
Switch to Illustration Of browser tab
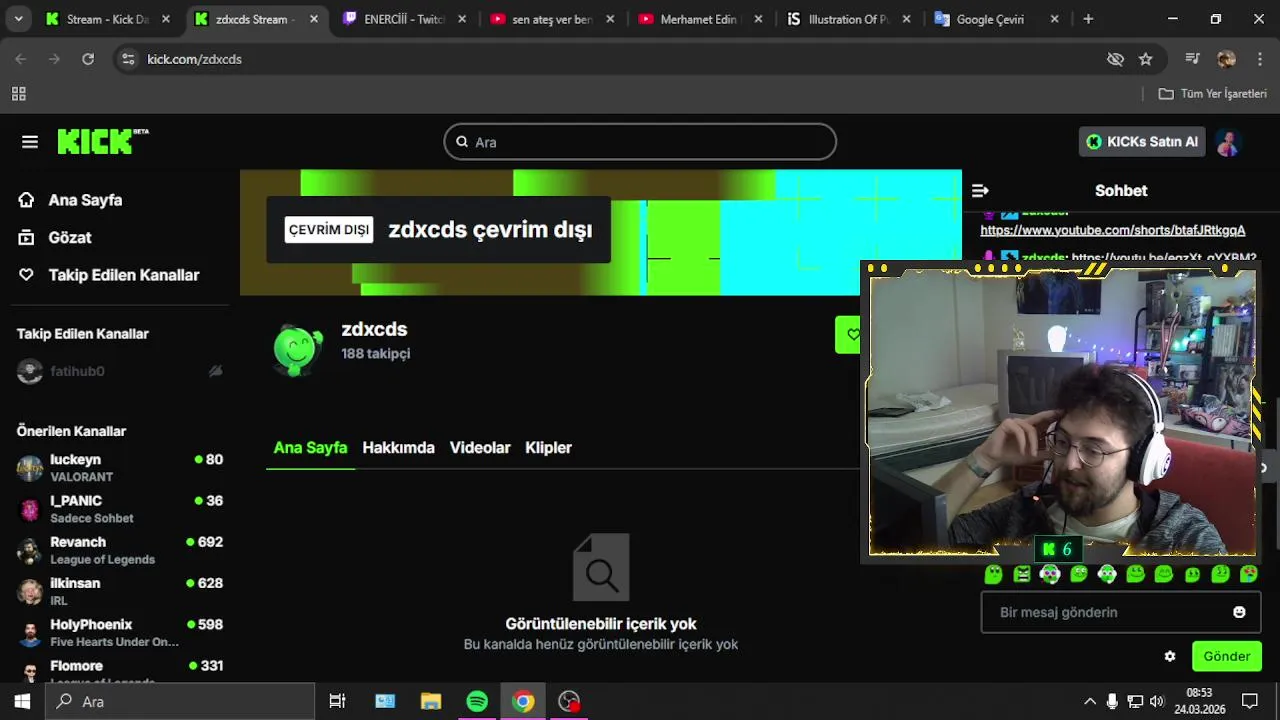coord(848,19)
